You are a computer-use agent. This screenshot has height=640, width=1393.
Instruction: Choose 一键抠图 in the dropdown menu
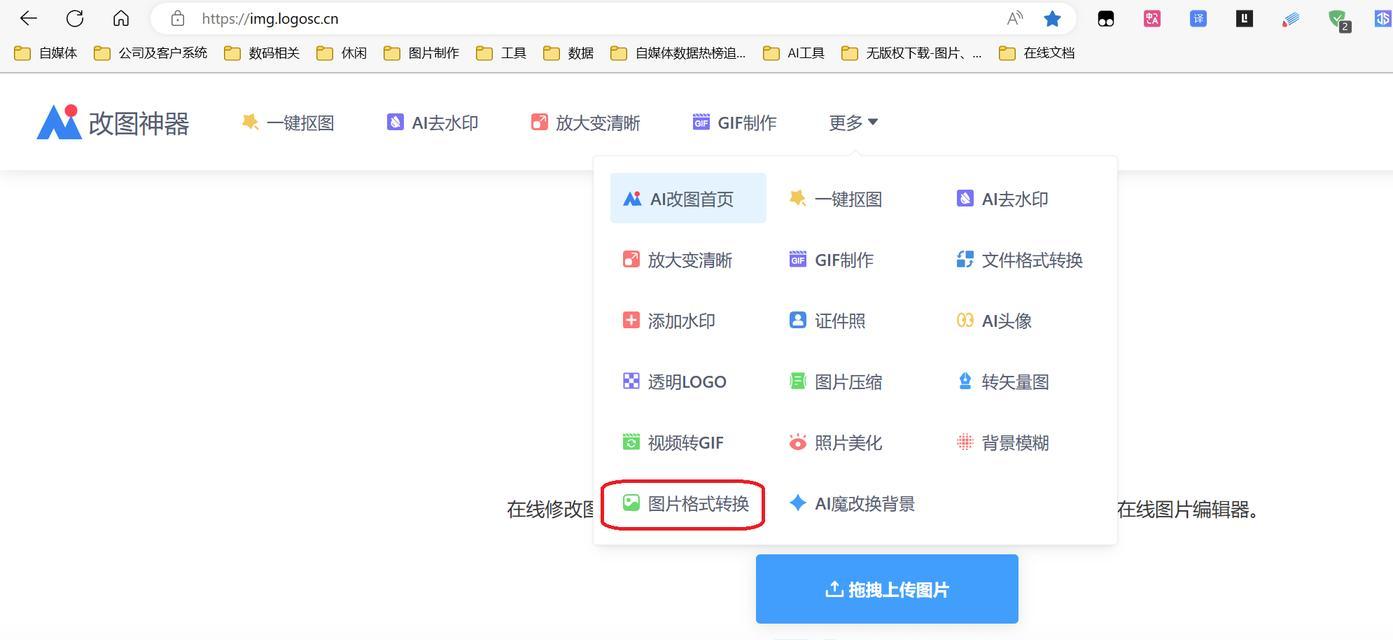tap(835, 199)
